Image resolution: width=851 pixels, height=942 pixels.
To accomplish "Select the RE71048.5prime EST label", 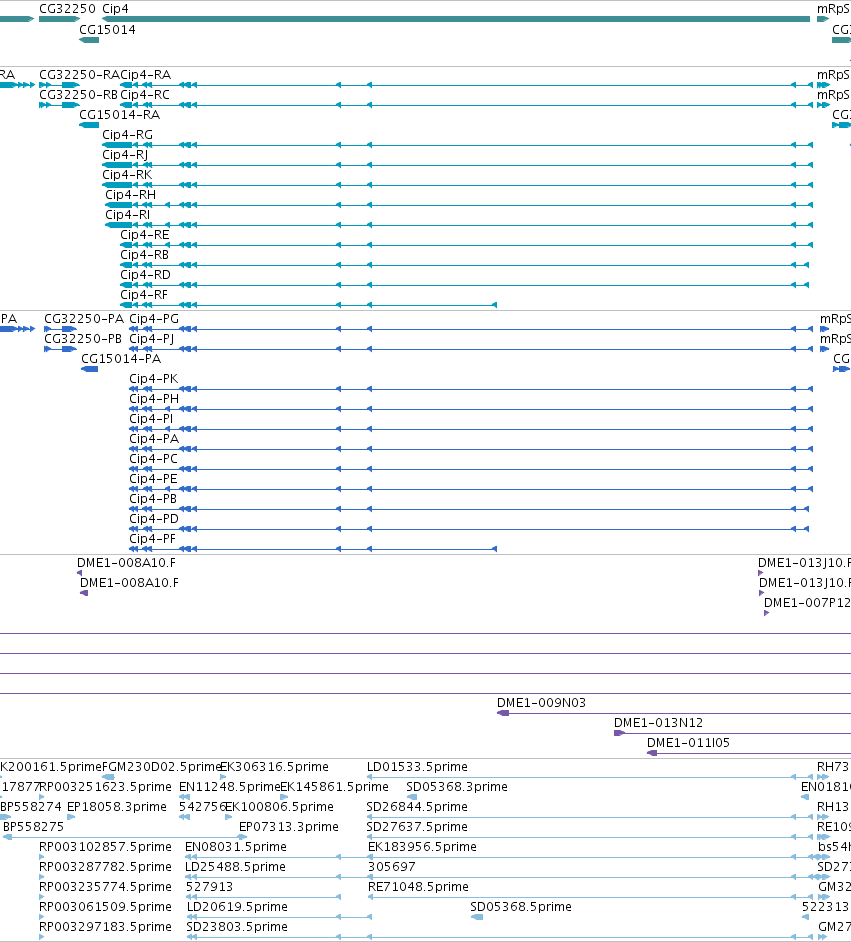I will (419, 887).
